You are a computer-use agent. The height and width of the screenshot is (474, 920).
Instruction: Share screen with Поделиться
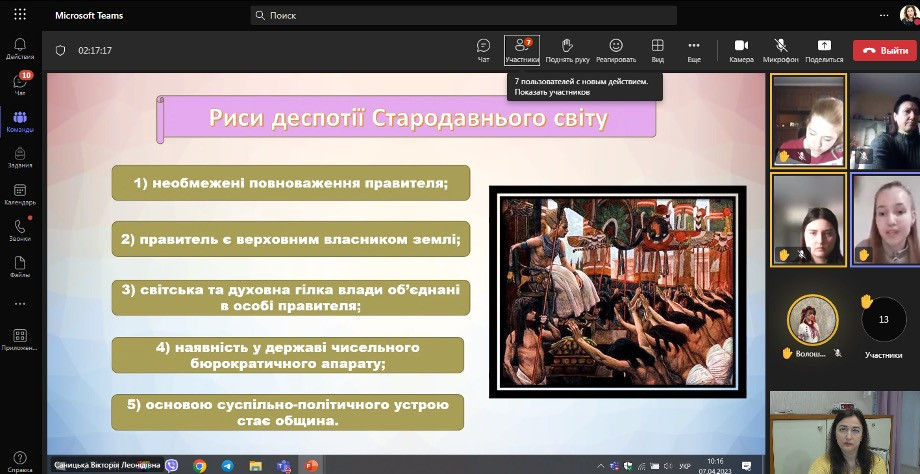coord(824,51)
